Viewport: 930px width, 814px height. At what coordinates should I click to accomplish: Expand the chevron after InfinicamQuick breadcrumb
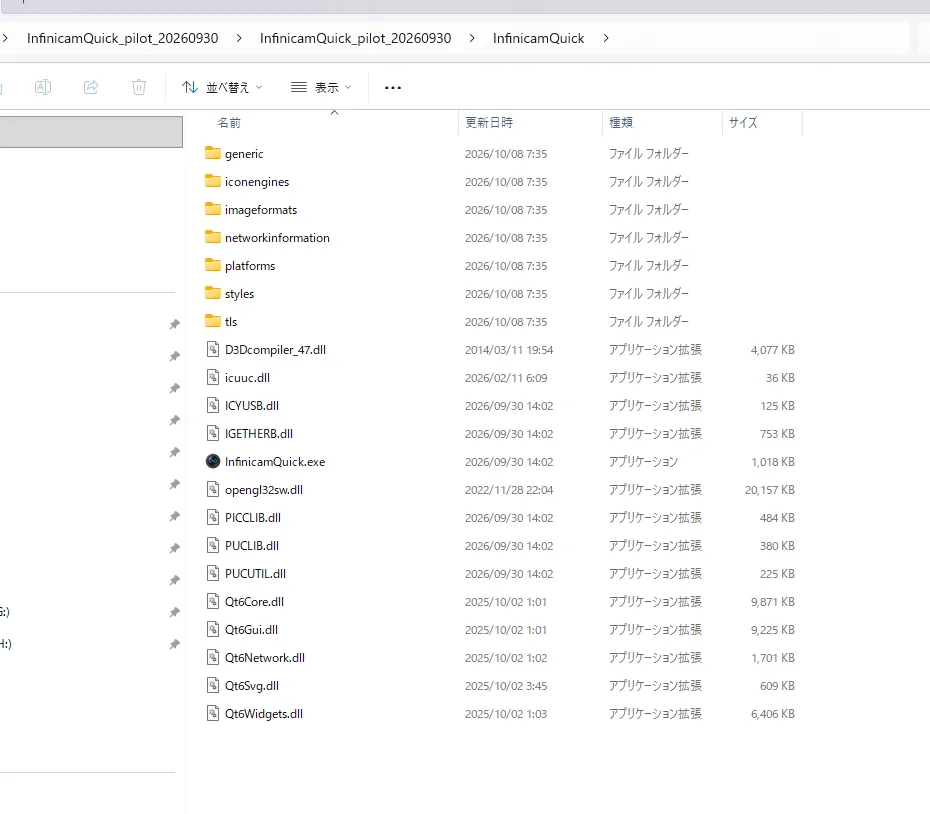coord(606,38)
